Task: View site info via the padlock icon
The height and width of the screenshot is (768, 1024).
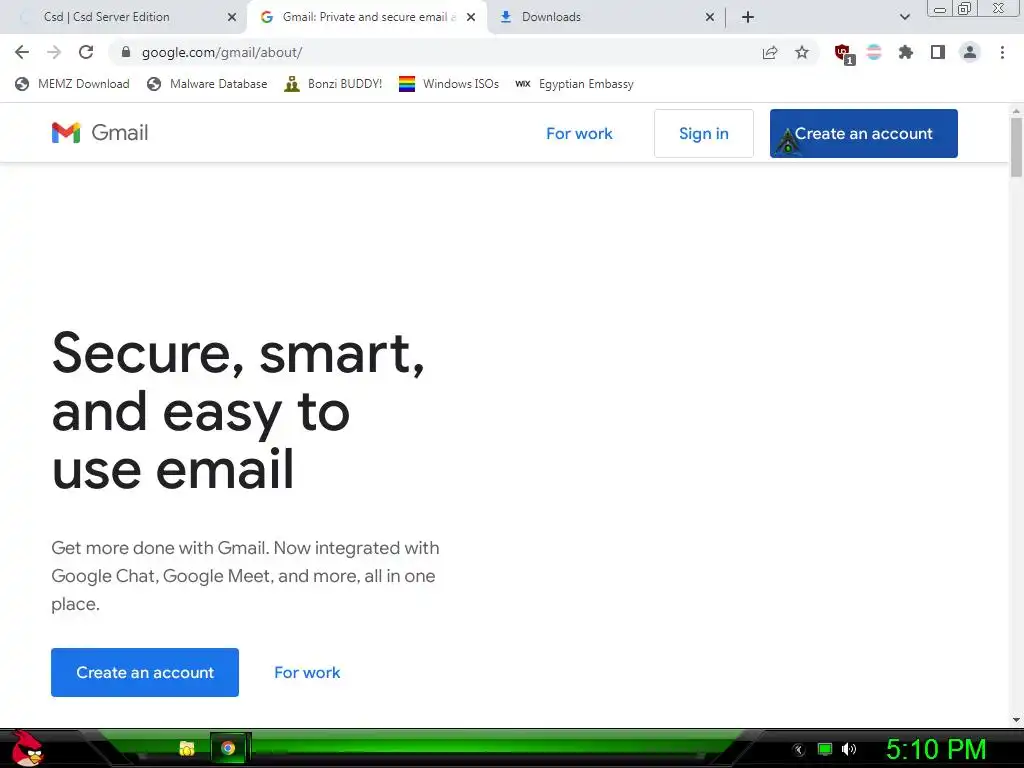Action: [126, 52]
